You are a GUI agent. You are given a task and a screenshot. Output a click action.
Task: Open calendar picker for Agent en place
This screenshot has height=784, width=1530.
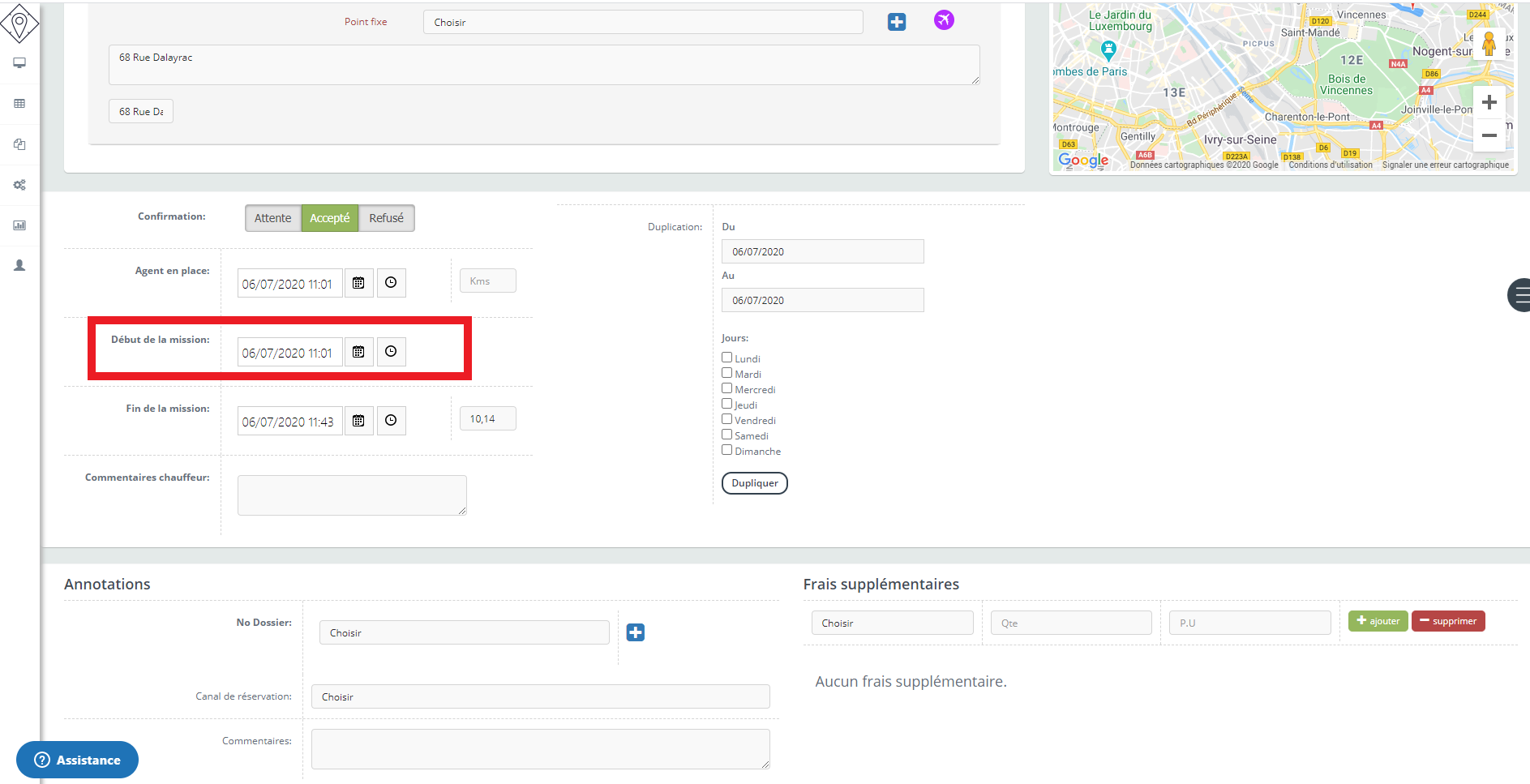tap(358, 283)
